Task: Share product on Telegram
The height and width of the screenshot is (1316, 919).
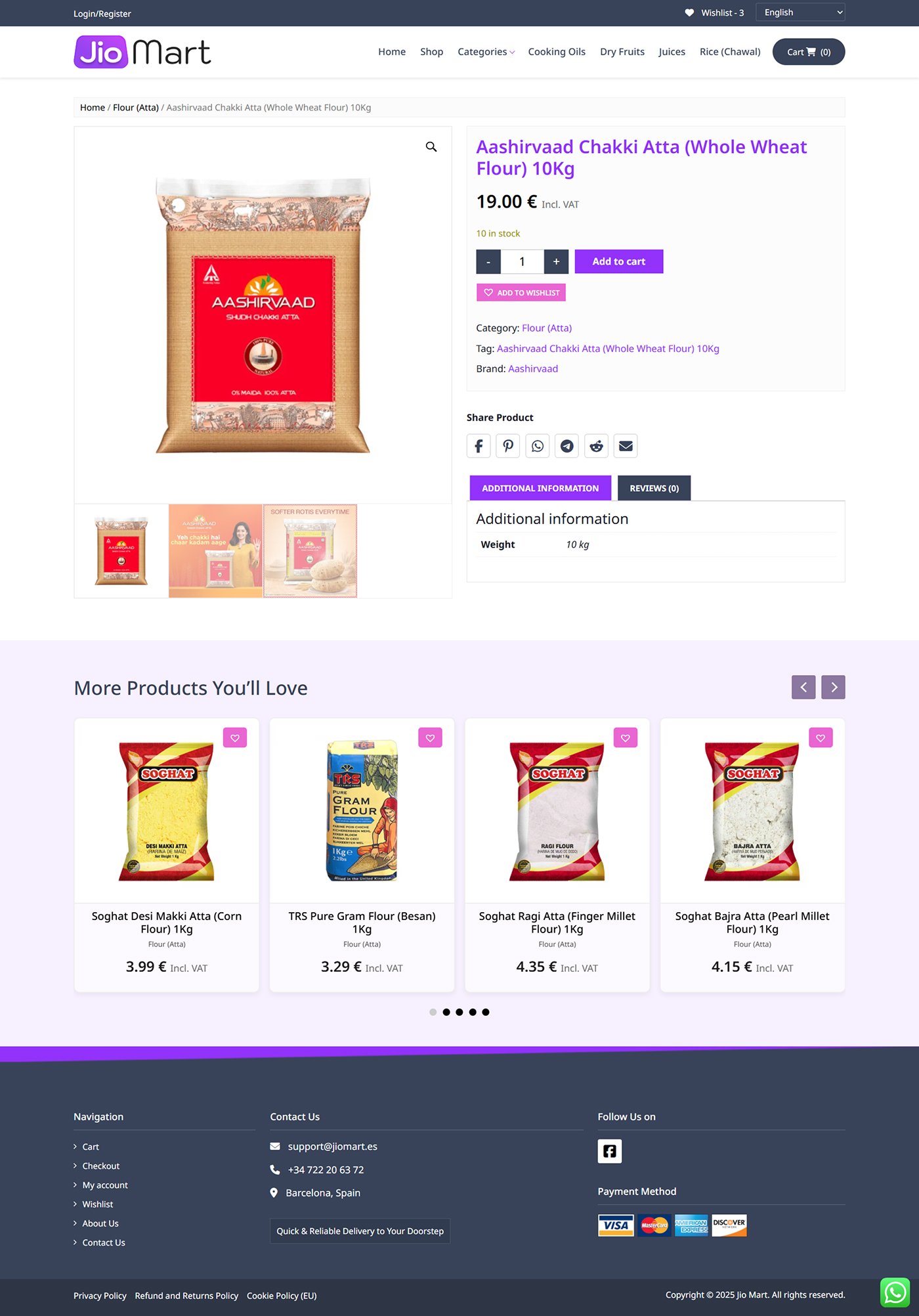Action: tap(567, 446)
